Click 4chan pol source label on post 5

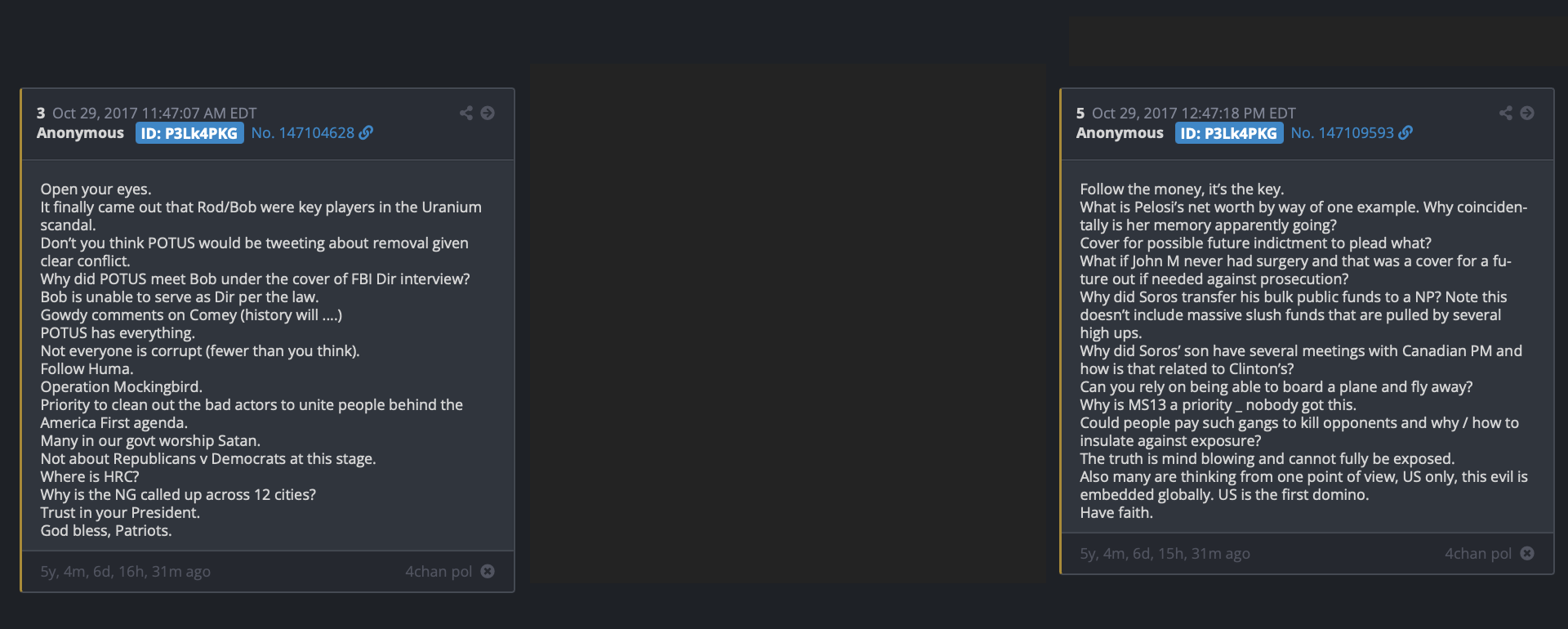pos(1478,553)
